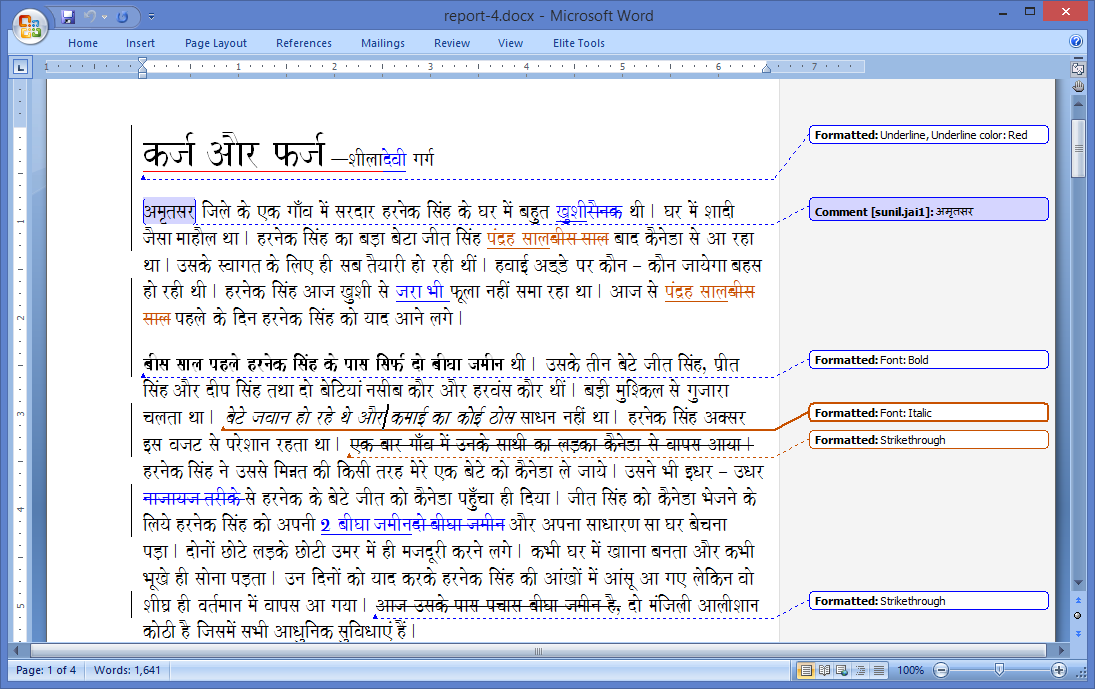Switch to Outline view
Image resolution: width=1095 pixels, height=689 pixels.
coord(860,671)
